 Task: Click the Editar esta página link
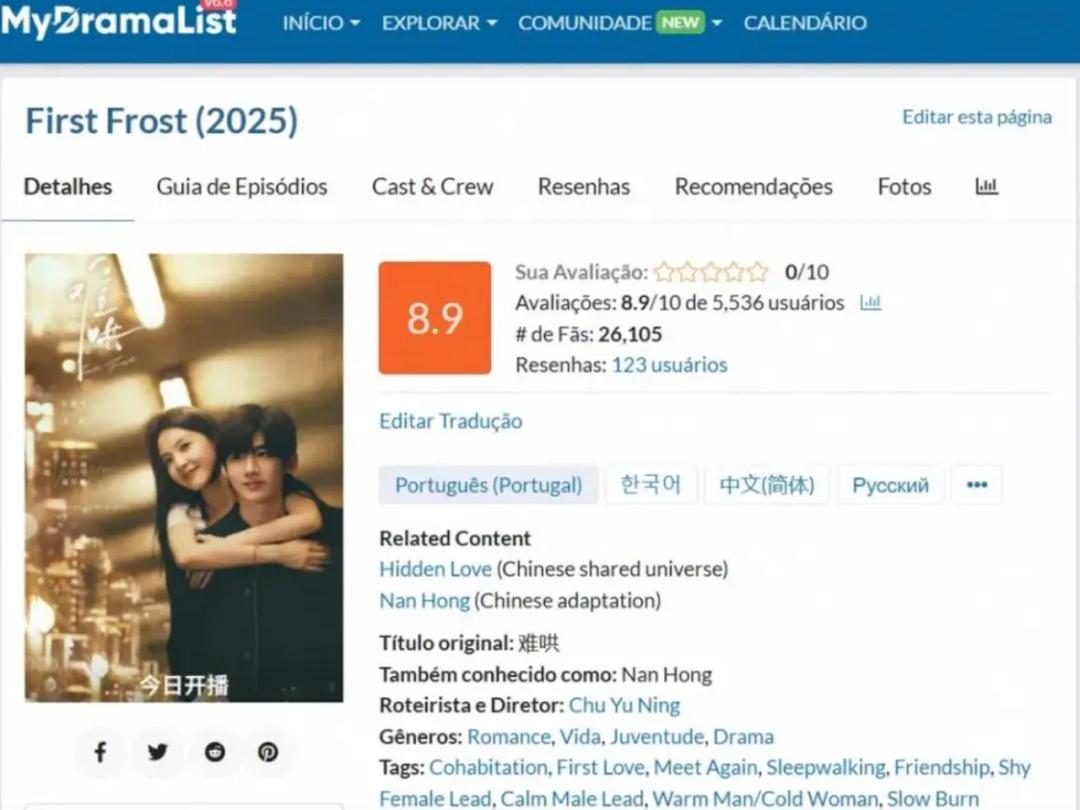pyautogui.click(x=977, y=117)
